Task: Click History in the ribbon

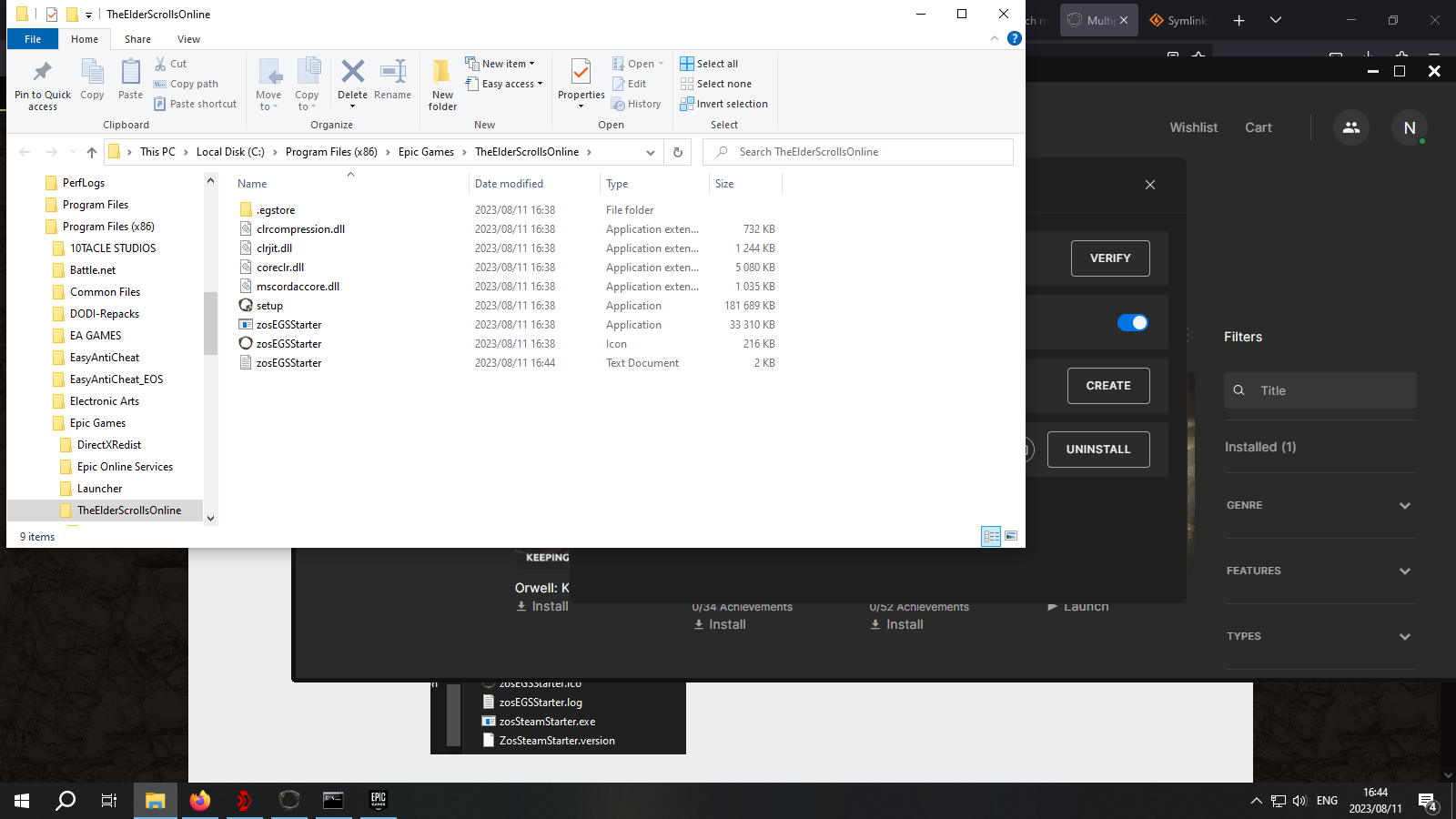Action: click(x=636, y=104)
